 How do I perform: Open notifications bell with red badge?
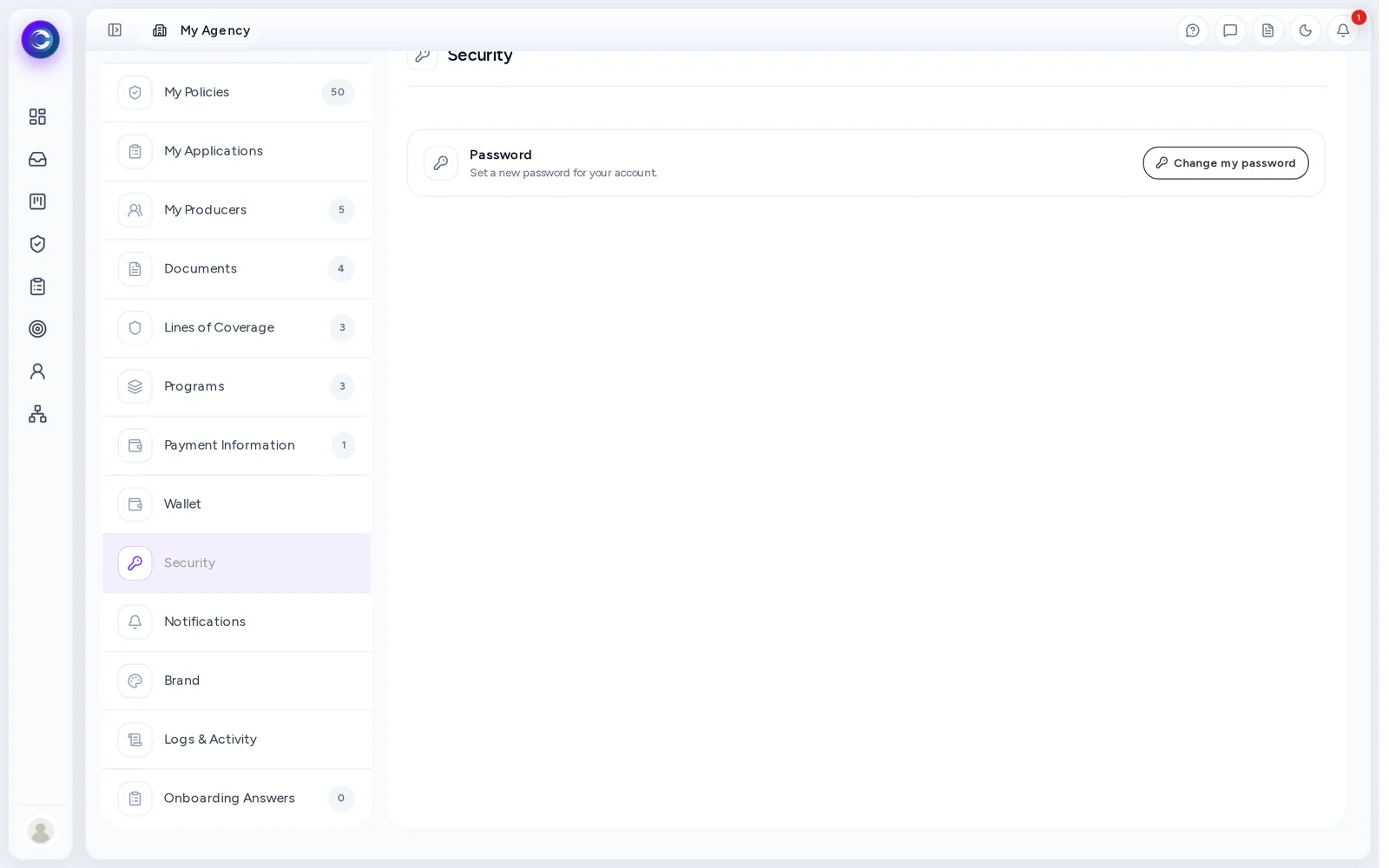point(1343,30)
